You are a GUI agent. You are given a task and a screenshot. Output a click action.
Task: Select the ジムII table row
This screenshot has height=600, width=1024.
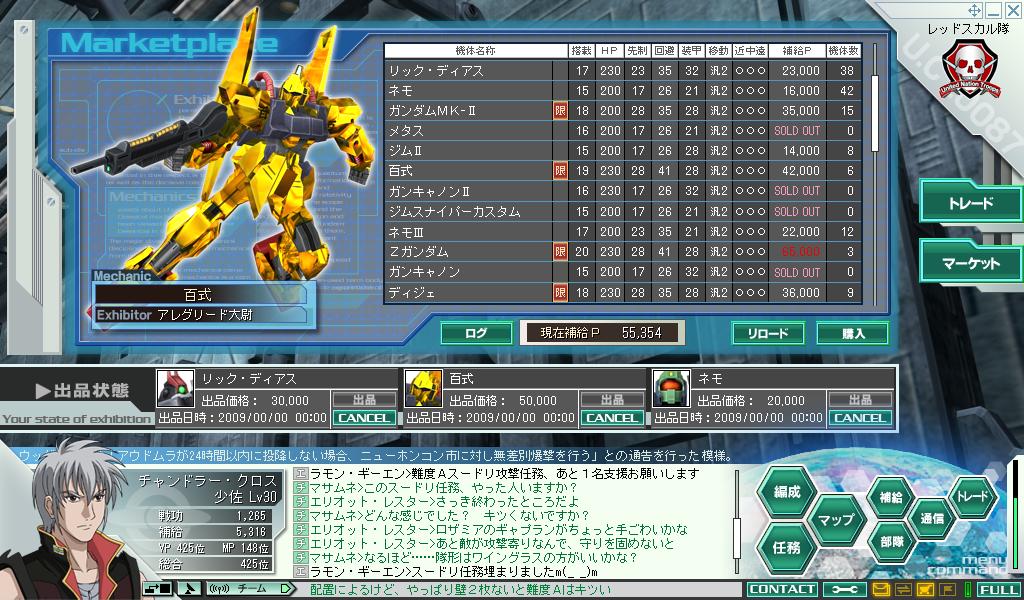(623, 151)
